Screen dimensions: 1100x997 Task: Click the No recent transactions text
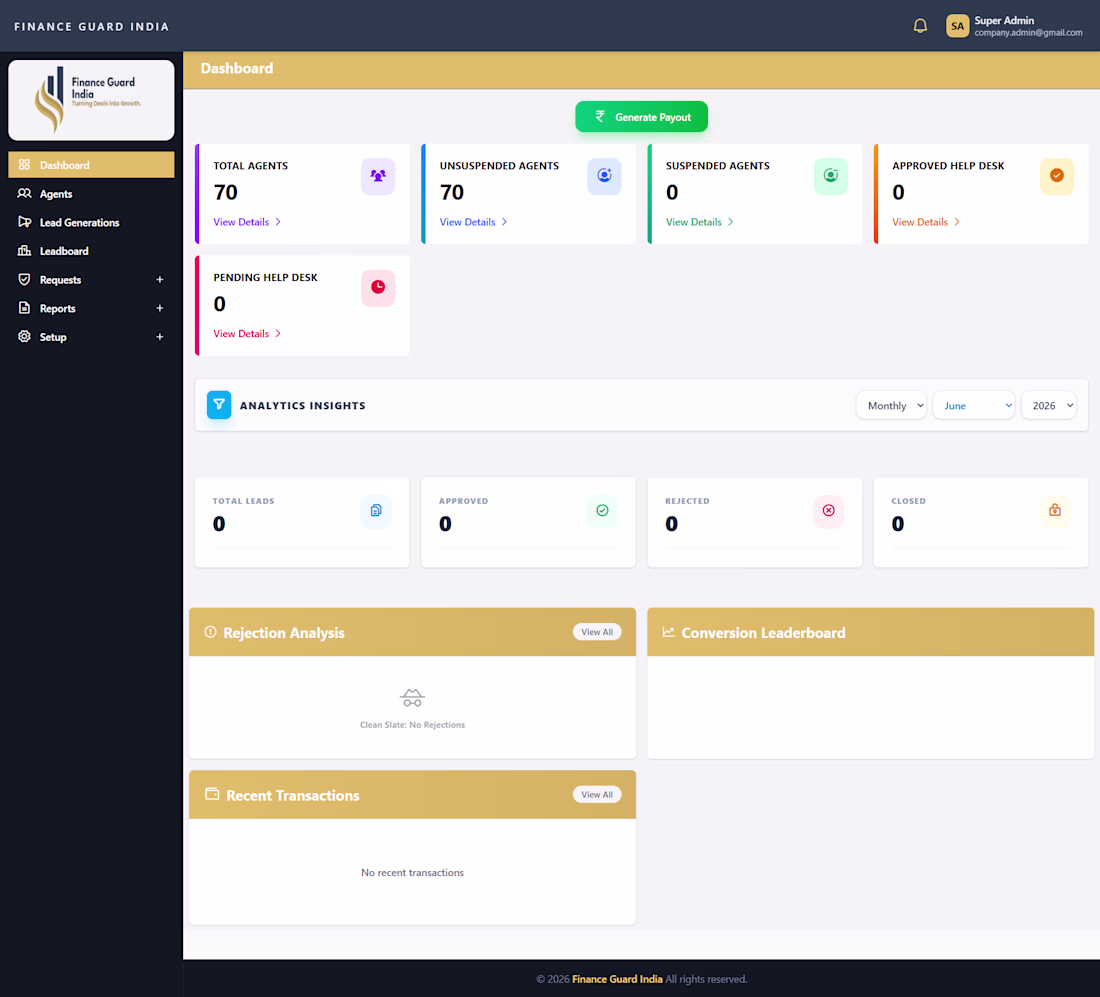click(x=412, y=872)
